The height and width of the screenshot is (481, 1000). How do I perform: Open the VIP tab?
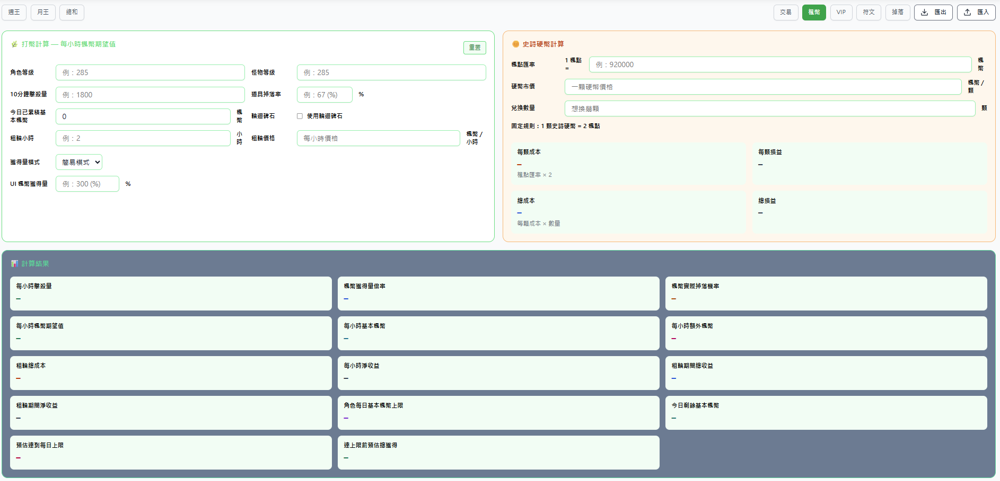point(842,12)
